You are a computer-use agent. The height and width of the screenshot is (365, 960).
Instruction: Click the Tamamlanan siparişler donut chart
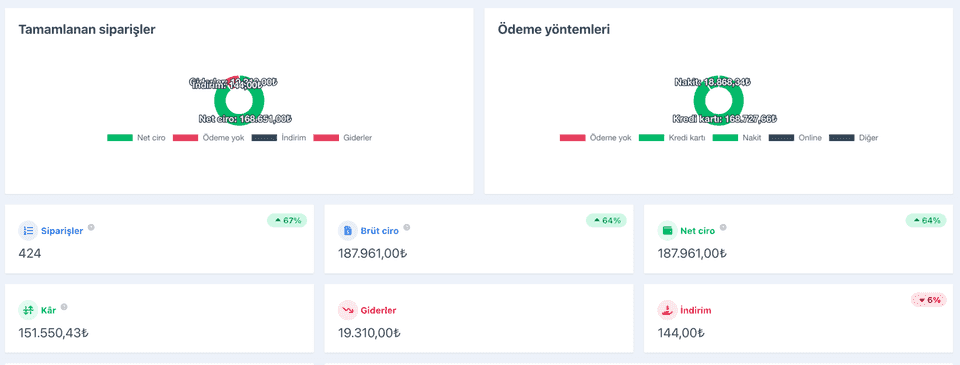pyautogui.click(x=239, y=100)
